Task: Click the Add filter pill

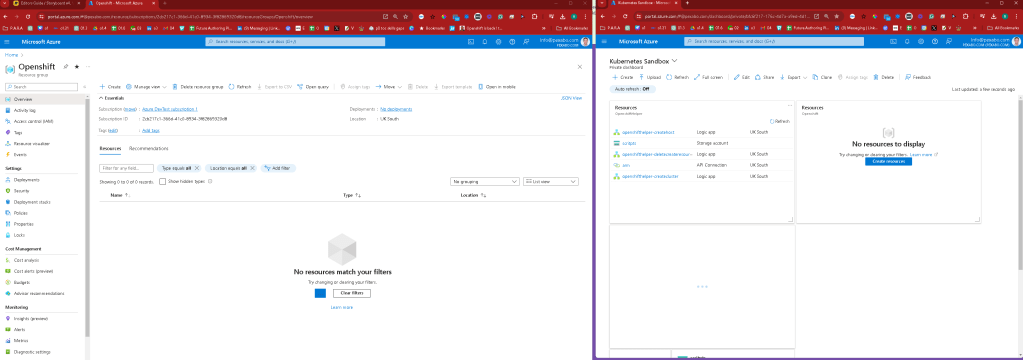Action: pos(277,168)
